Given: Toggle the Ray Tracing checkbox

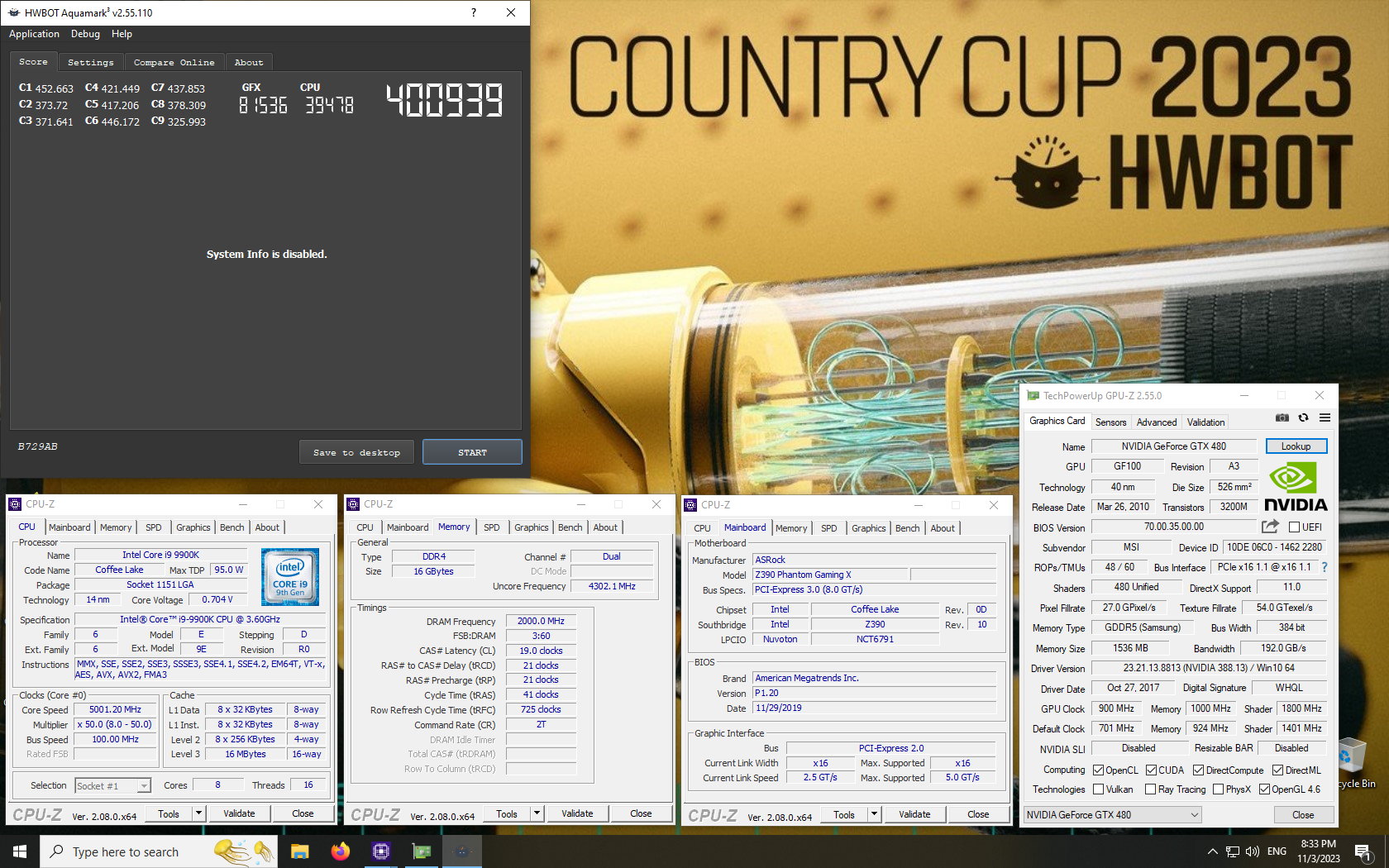Looking at the screenshot, I should 1150,789.
